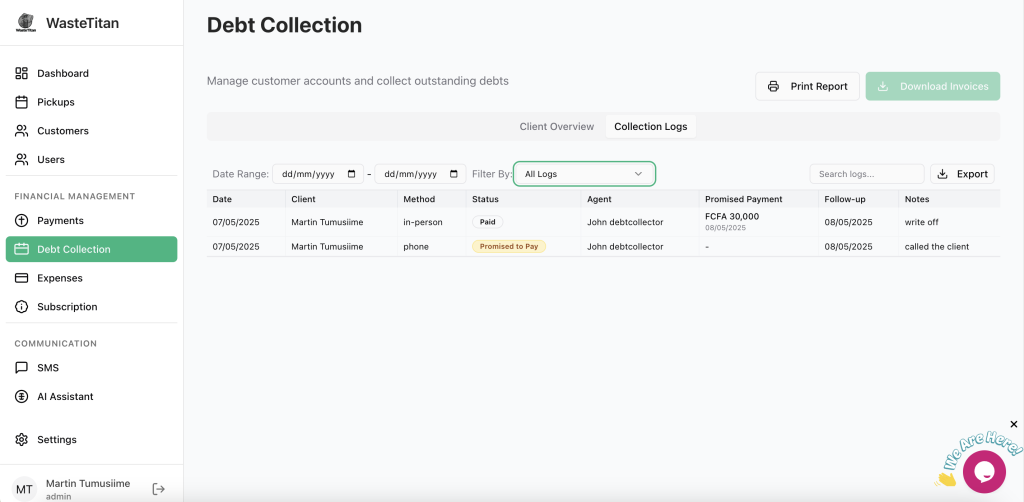Click the Download Invoices button
This screenshot has height=502, width=1024.
(x=933, y=86)
